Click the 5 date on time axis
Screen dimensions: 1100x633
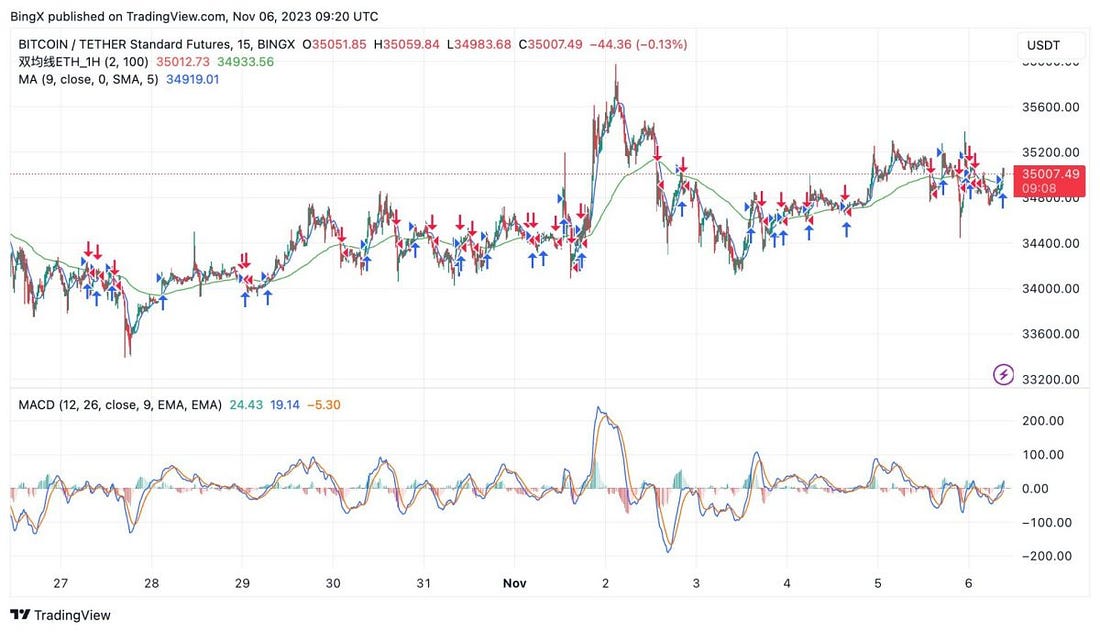pyautogui.click(x=878, y=583)
